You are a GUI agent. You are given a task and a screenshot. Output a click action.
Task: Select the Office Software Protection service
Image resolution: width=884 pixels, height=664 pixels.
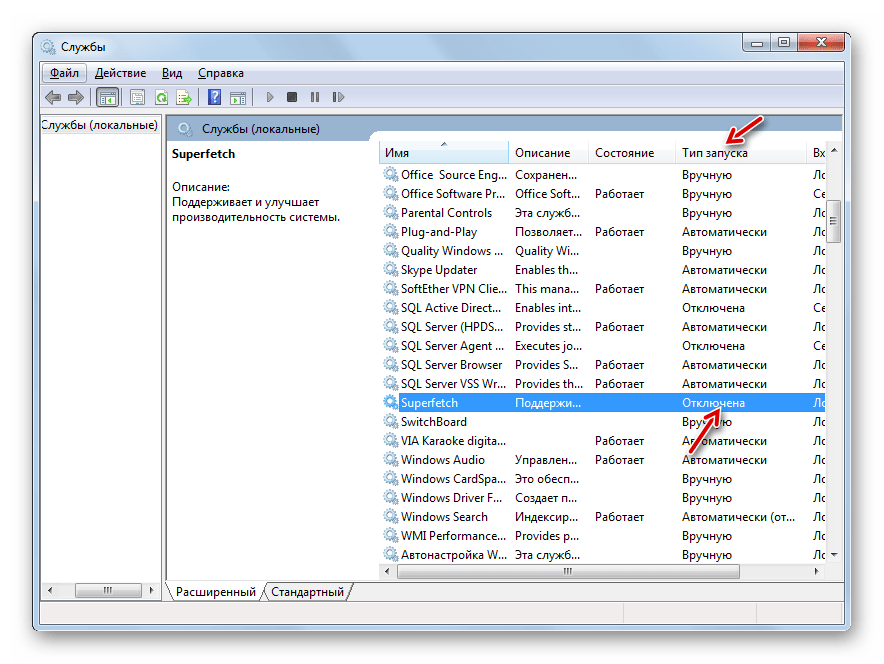[x=602, y=194]
